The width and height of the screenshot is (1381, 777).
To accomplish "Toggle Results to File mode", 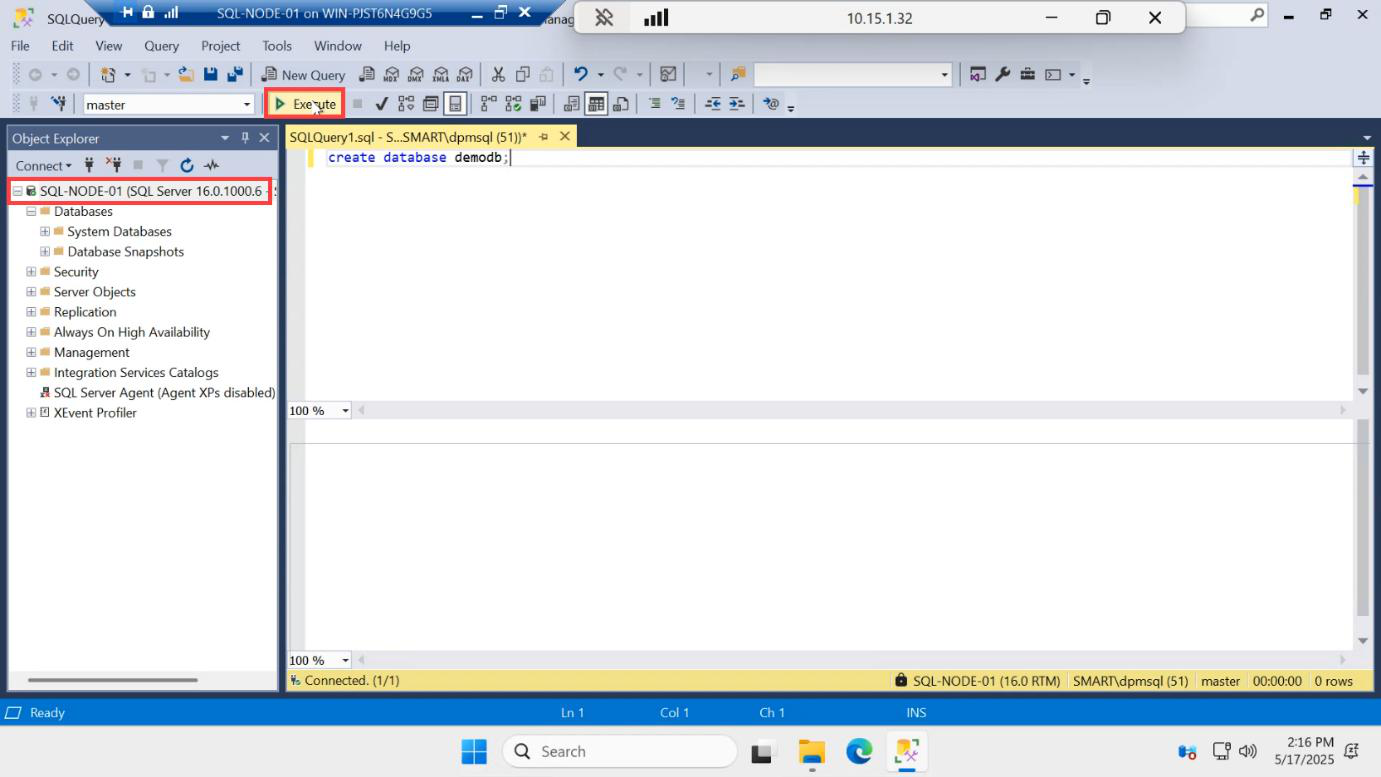I will point(621,104).
